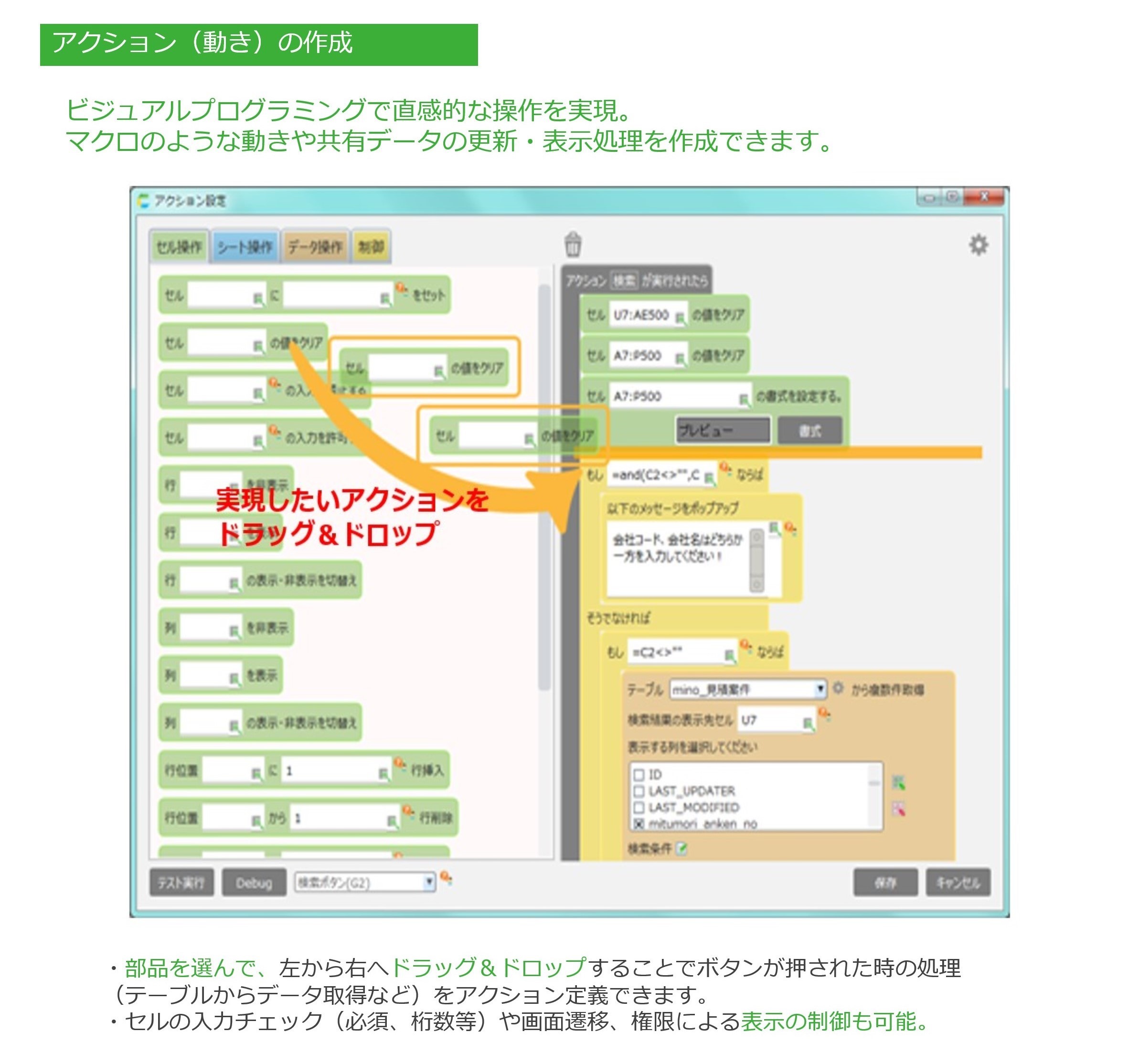Click pink deselect-all columns icon beside column list

pyautogui.click(x=898, y=809)
